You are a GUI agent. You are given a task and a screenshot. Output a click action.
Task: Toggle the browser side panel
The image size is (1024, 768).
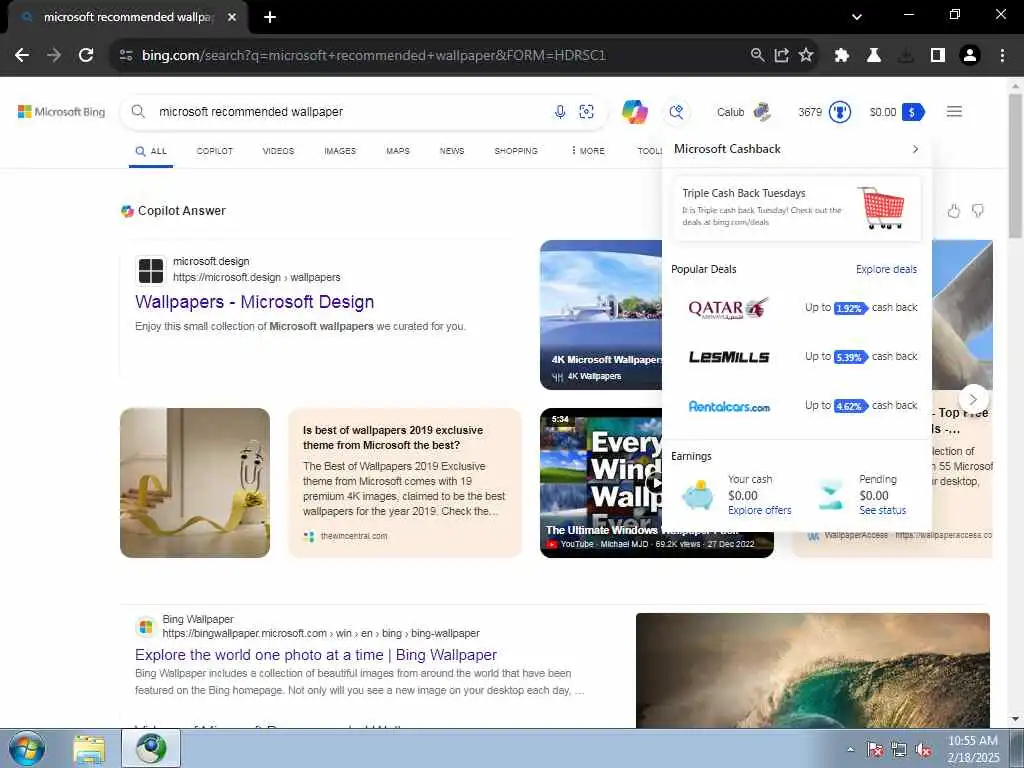[x=938, y=56]
